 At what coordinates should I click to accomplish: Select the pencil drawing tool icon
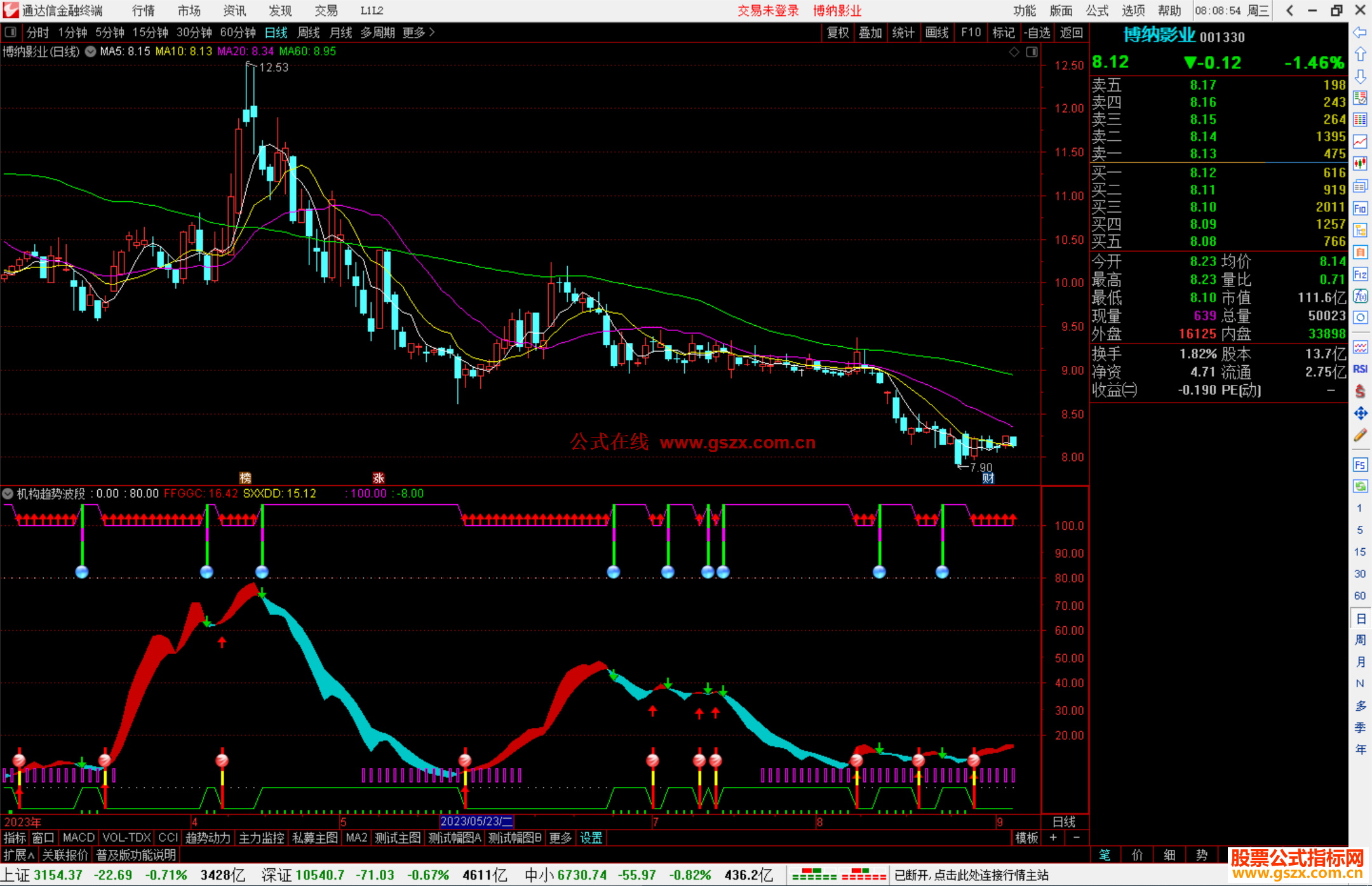[x=1360, y=436]
